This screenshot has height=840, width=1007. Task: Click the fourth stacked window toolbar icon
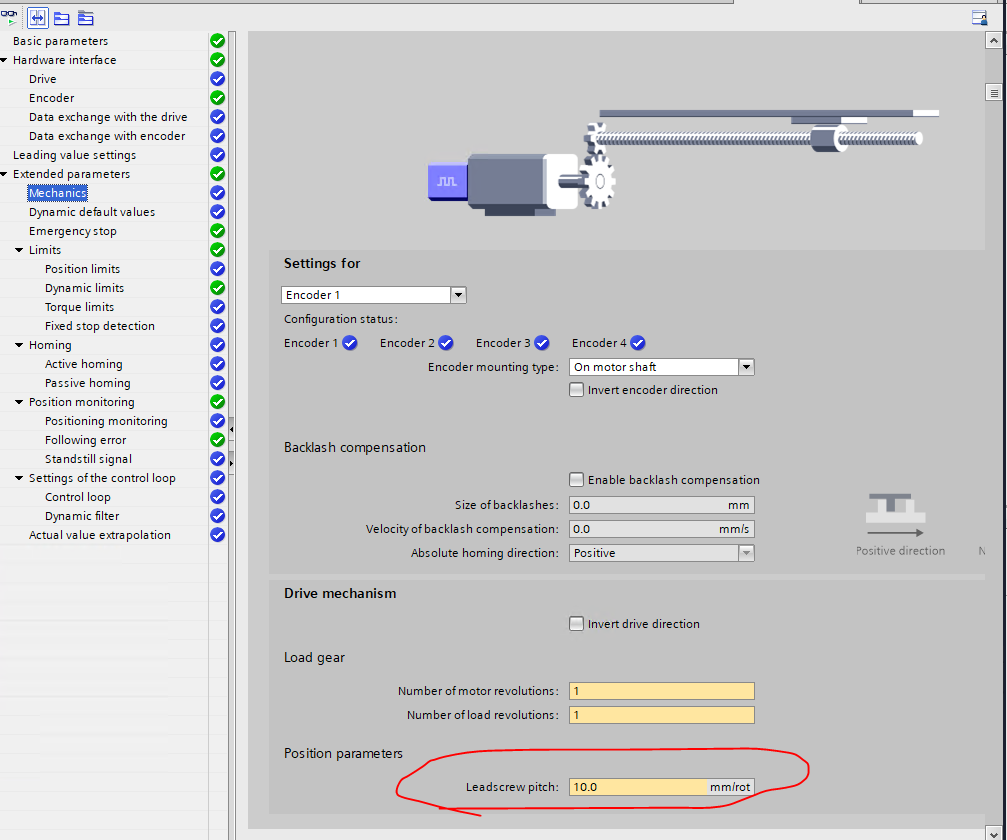coord(86,17)
